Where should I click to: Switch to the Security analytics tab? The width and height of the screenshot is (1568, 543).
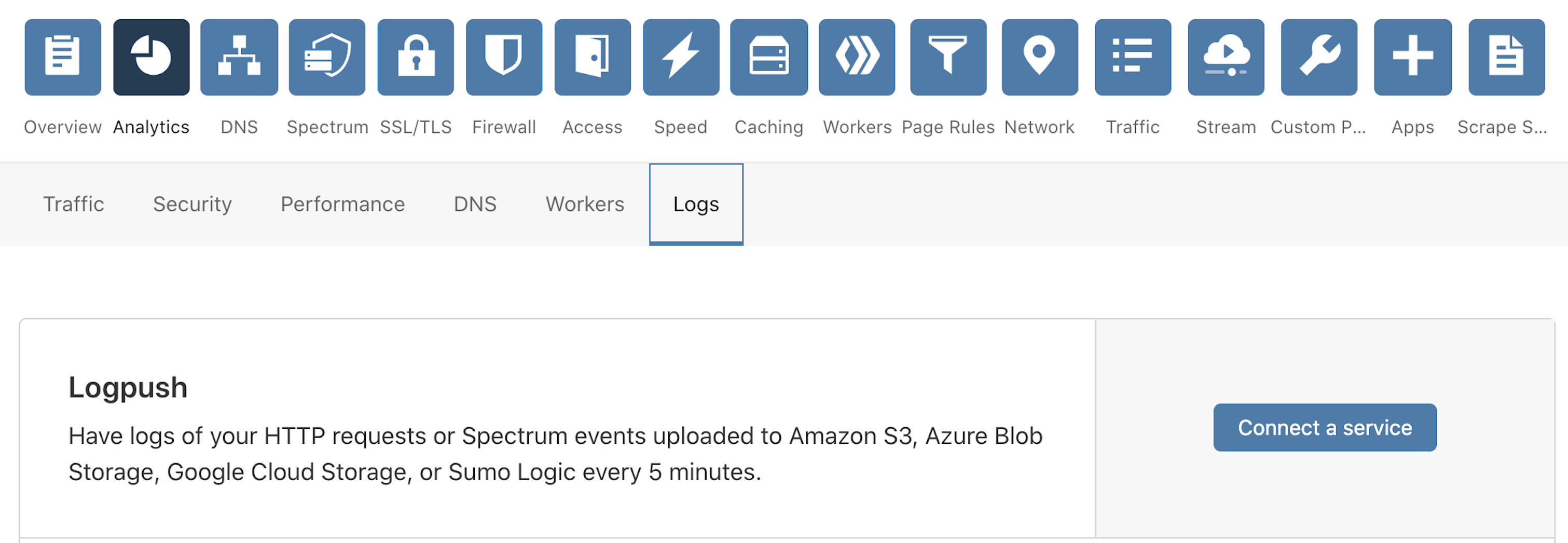(192, 204)
